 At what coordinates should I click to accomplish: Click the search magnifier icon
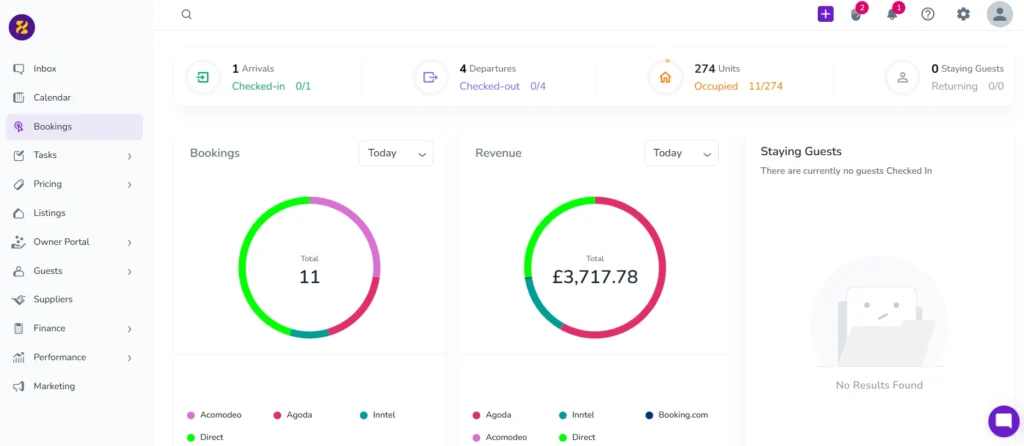[186, 14]
